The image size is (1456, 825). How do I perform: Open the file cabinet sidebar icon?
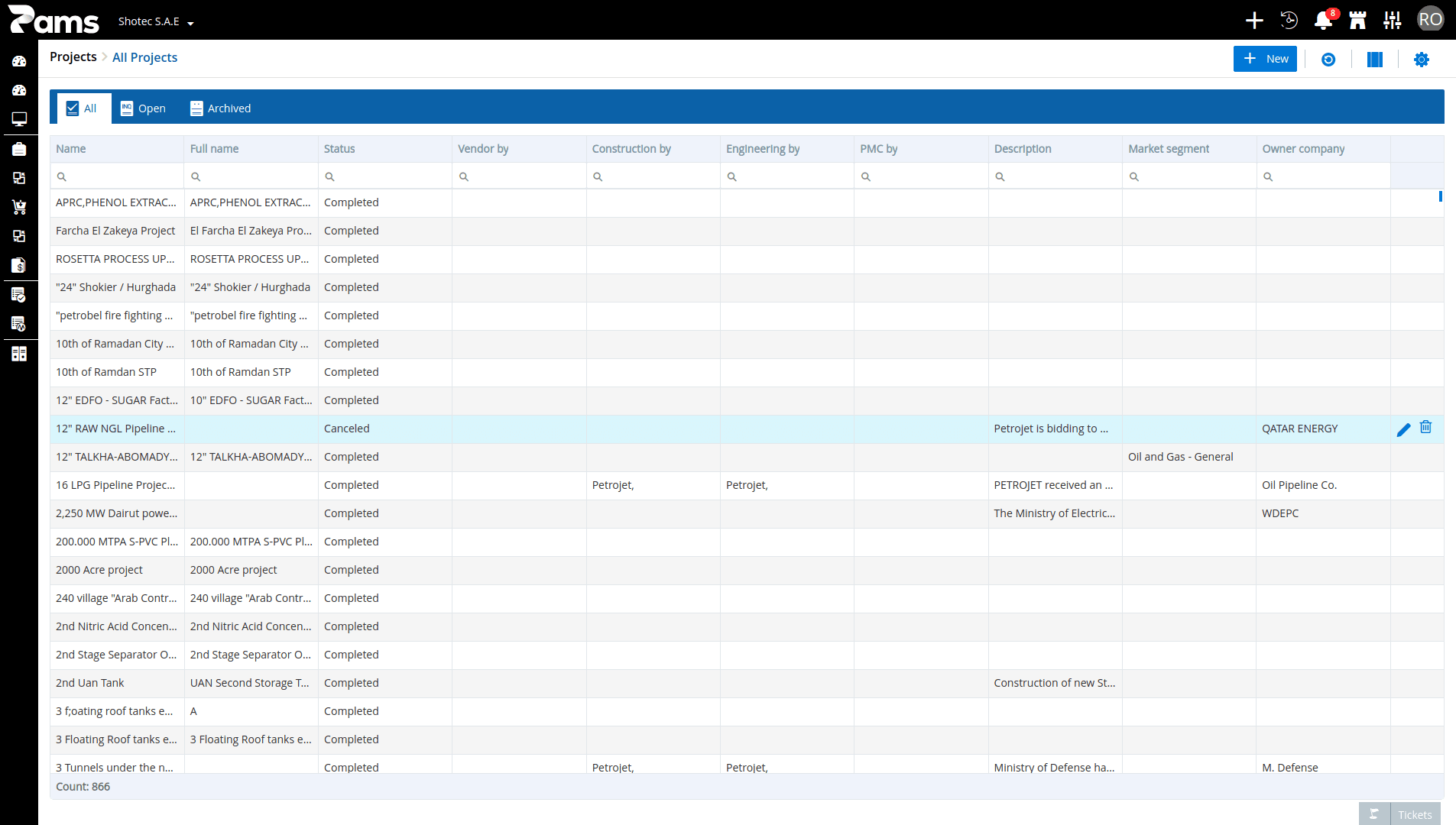click(19, 354)
